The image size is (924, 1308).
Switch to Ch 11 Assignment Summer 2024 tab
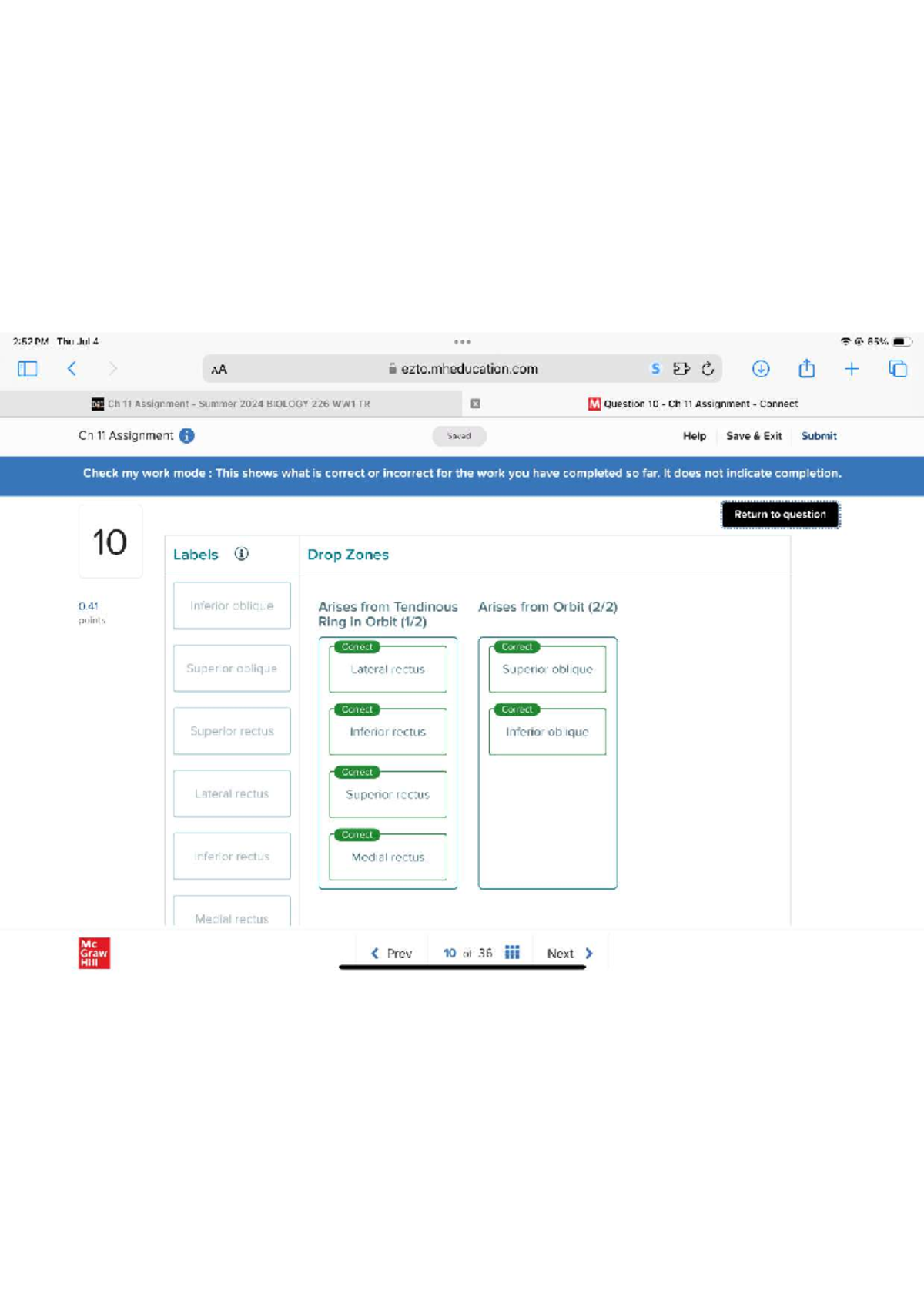point(231,404)
